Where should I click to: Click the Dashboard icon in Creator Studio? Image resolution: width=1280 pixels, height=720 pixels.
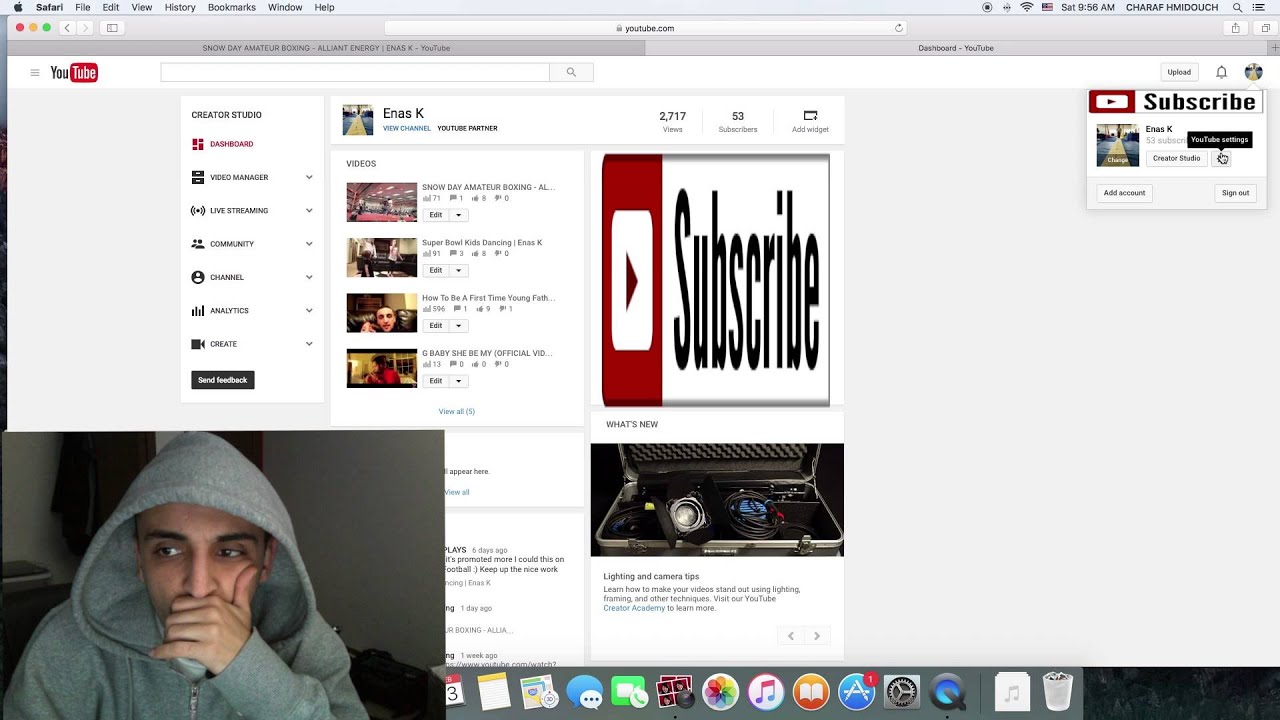198,144
